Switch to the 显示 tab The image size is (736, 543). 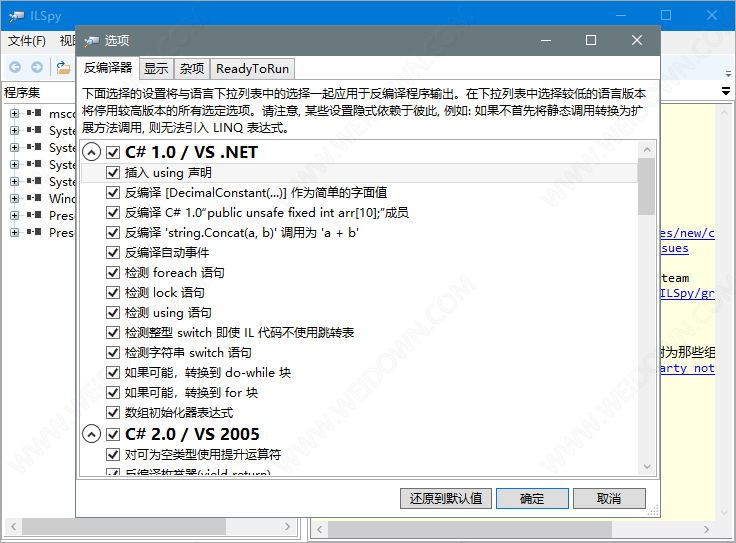click(x=156, y=69)
